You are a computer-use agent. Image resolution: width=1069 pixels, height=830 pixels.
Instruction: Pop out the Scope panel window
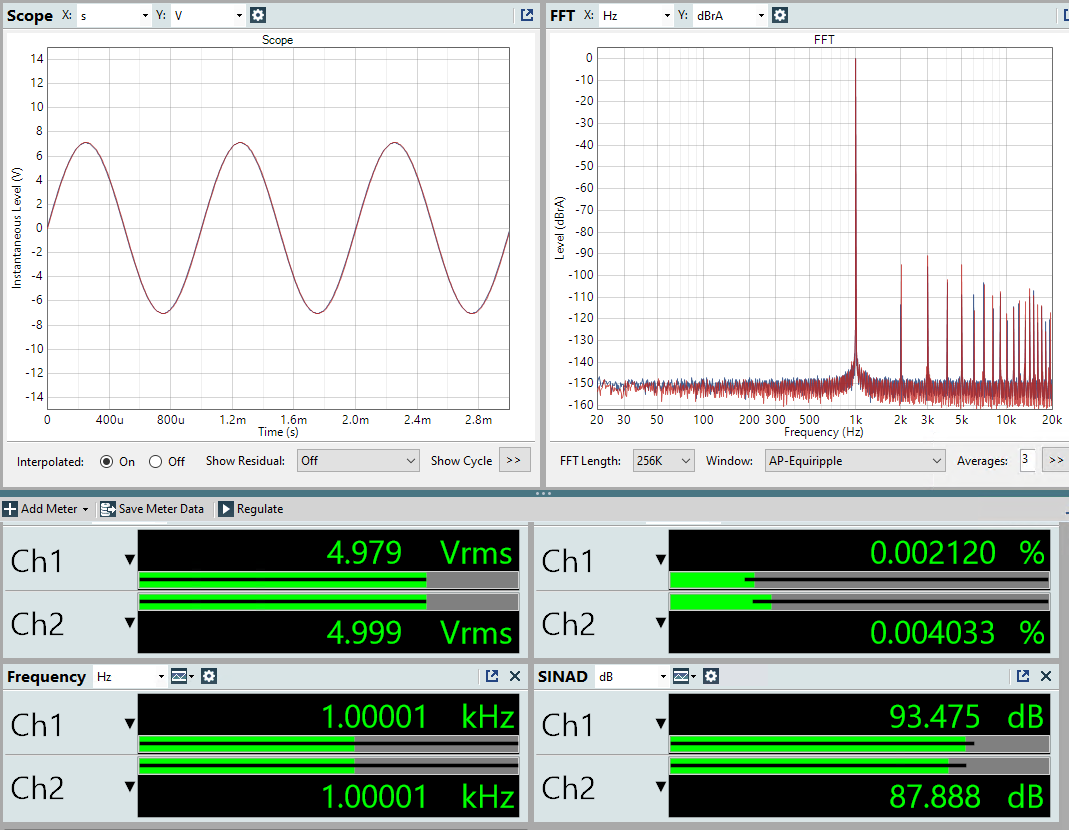pos(527,15)
